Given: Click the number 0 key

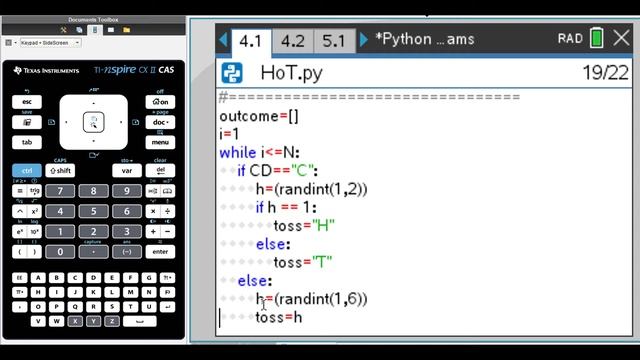Looking at the screenshot, I should [x=60, y=252].
